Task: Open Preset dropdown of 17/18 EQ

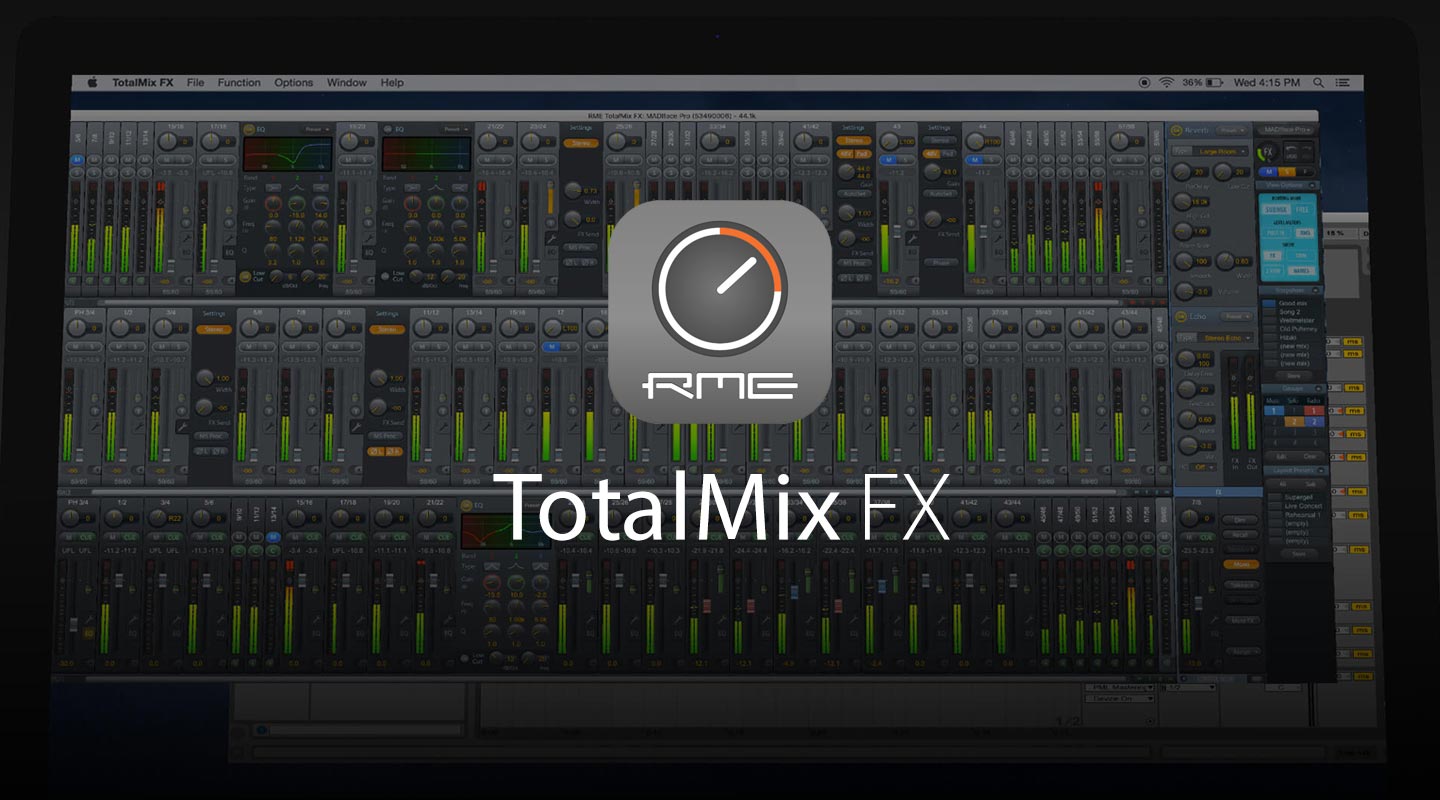Action: pyautogui.click(x=316, y=129)
